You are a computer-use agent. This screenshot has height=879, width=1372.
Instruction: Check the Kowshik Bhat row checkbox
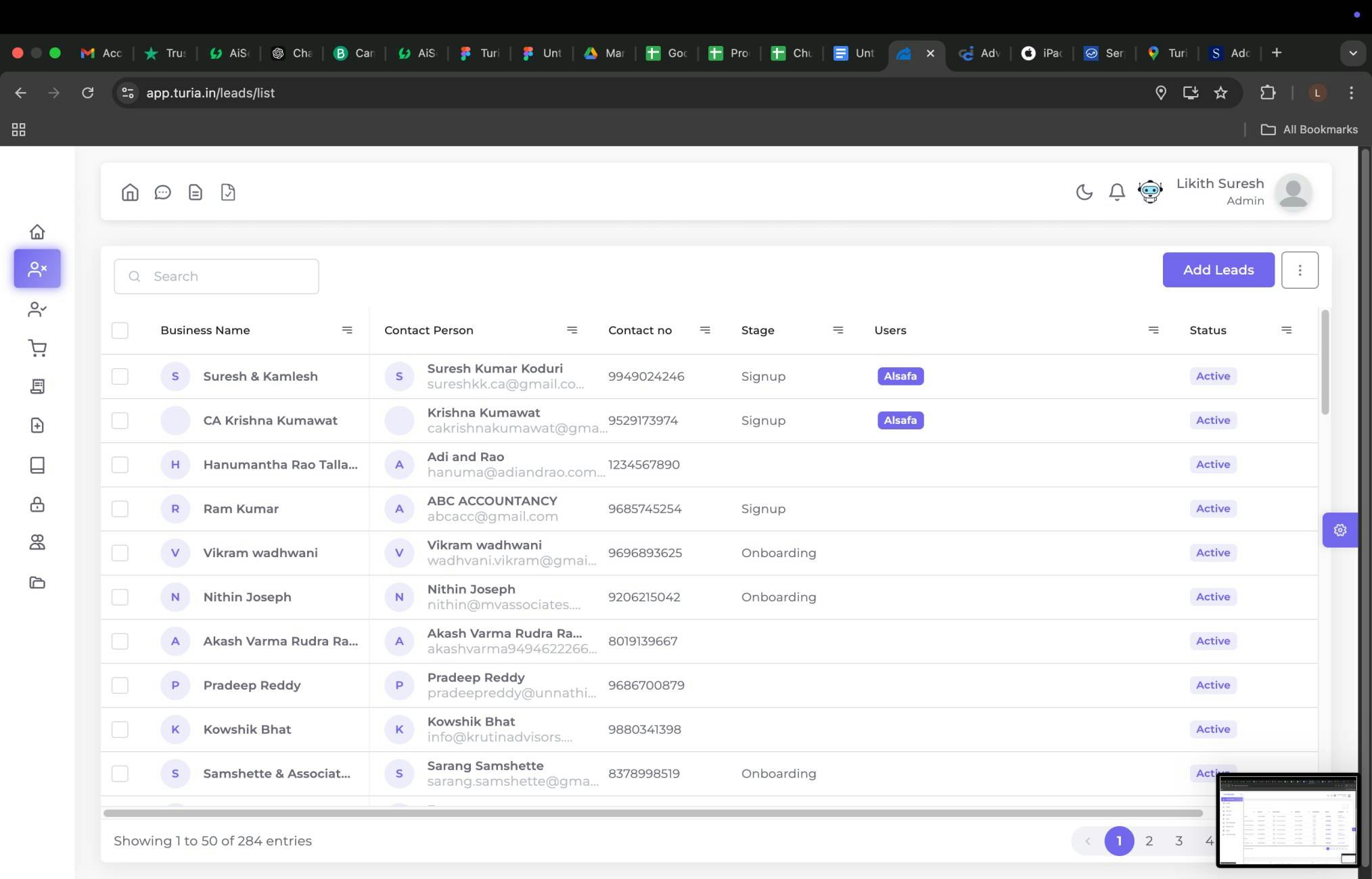[120, 730]
